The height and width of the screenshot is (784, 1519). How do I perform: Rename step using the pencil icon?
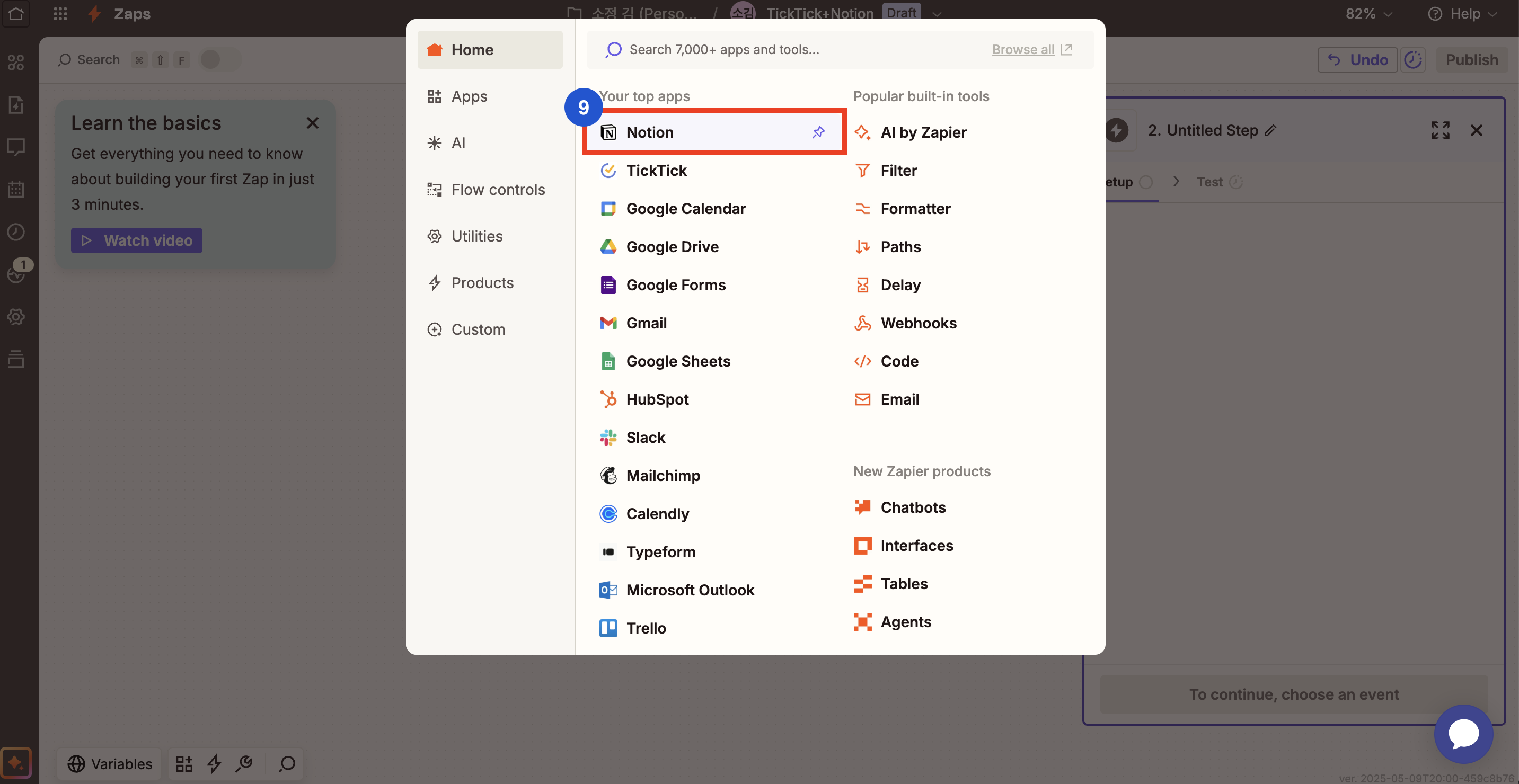tap(1271, 130)
